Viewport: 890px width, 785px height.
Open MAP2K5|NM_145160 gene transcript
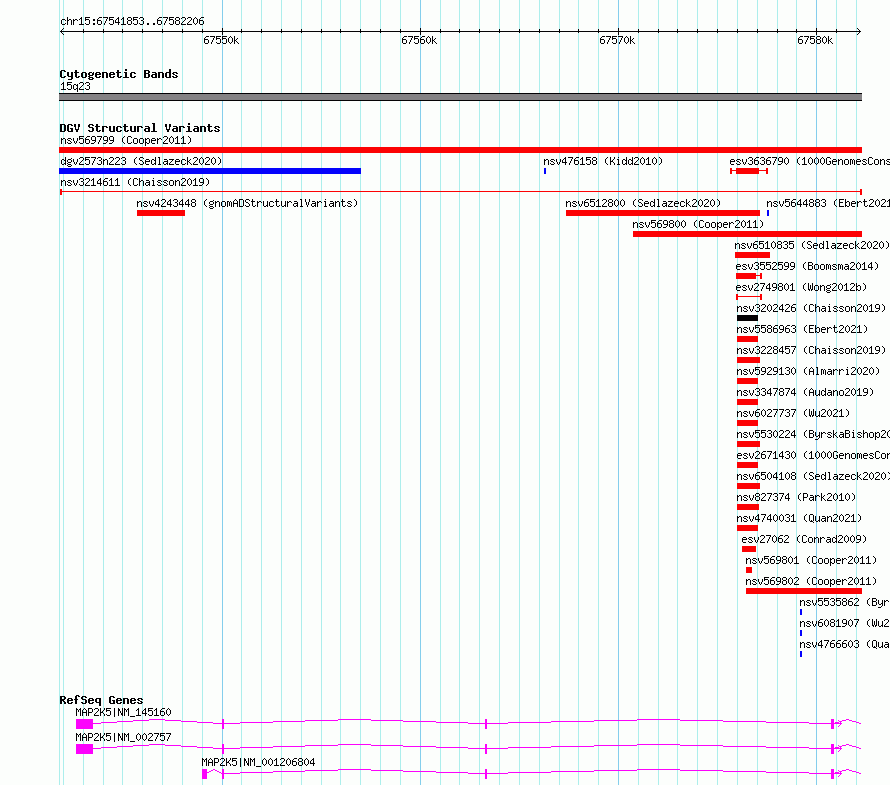point(123,712)
